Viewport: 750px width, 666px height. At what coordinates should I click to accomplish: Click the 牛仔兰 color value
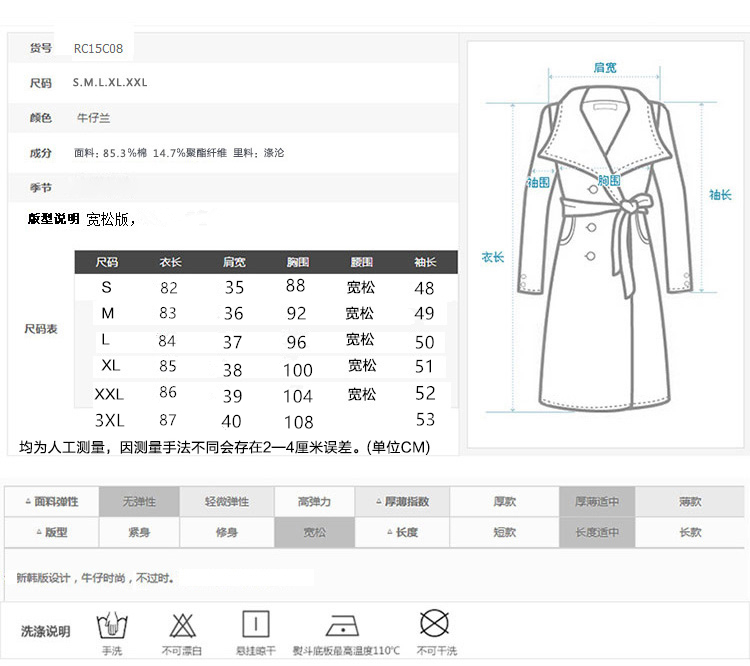click(x=94, y=118)
